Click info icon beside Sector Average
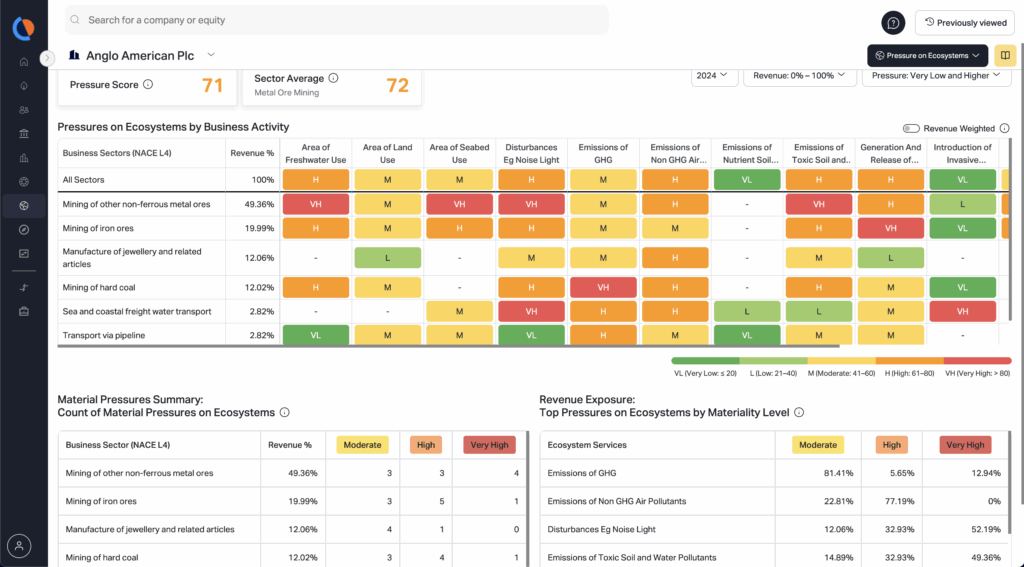 coord(334,78)
